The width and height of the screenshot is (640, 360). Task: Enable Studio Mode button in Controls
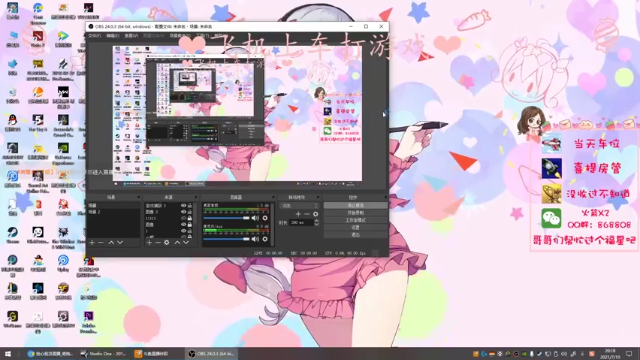pos(356,220)
